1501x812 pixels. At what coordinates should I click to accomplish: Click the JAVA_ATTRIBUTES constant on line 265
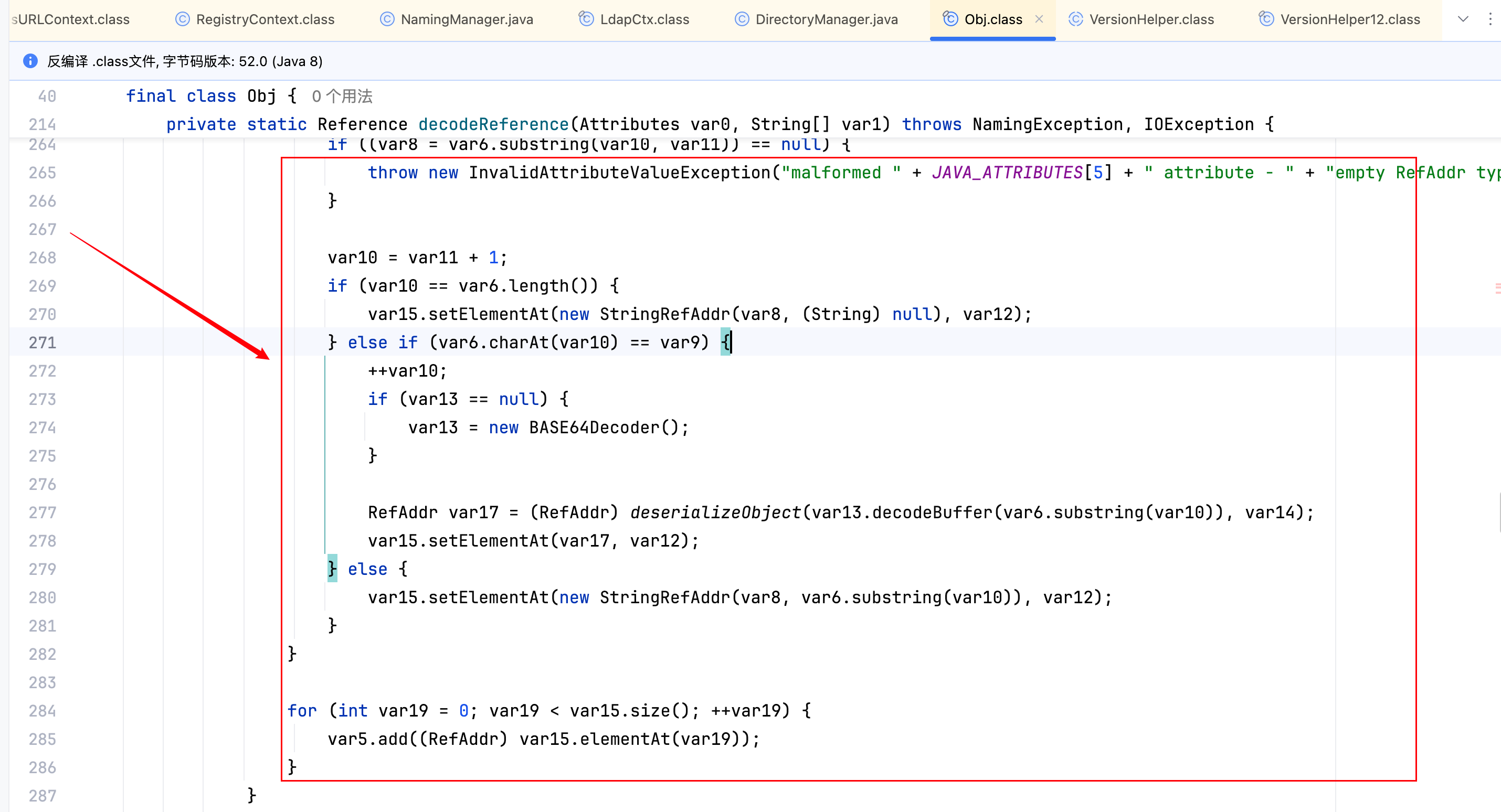pyautogui.click(x=1007, y=173)
